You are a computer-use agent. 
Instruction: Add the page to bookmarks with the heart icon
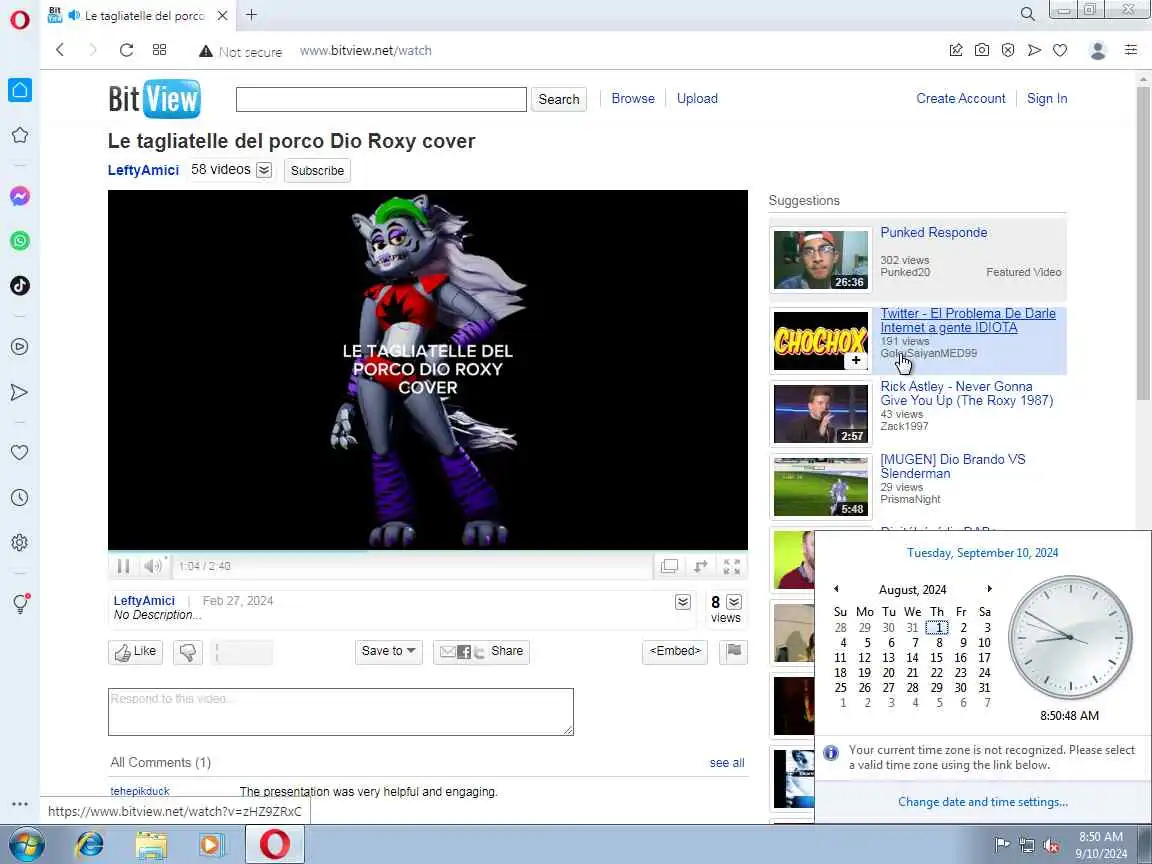point(1060,50)
